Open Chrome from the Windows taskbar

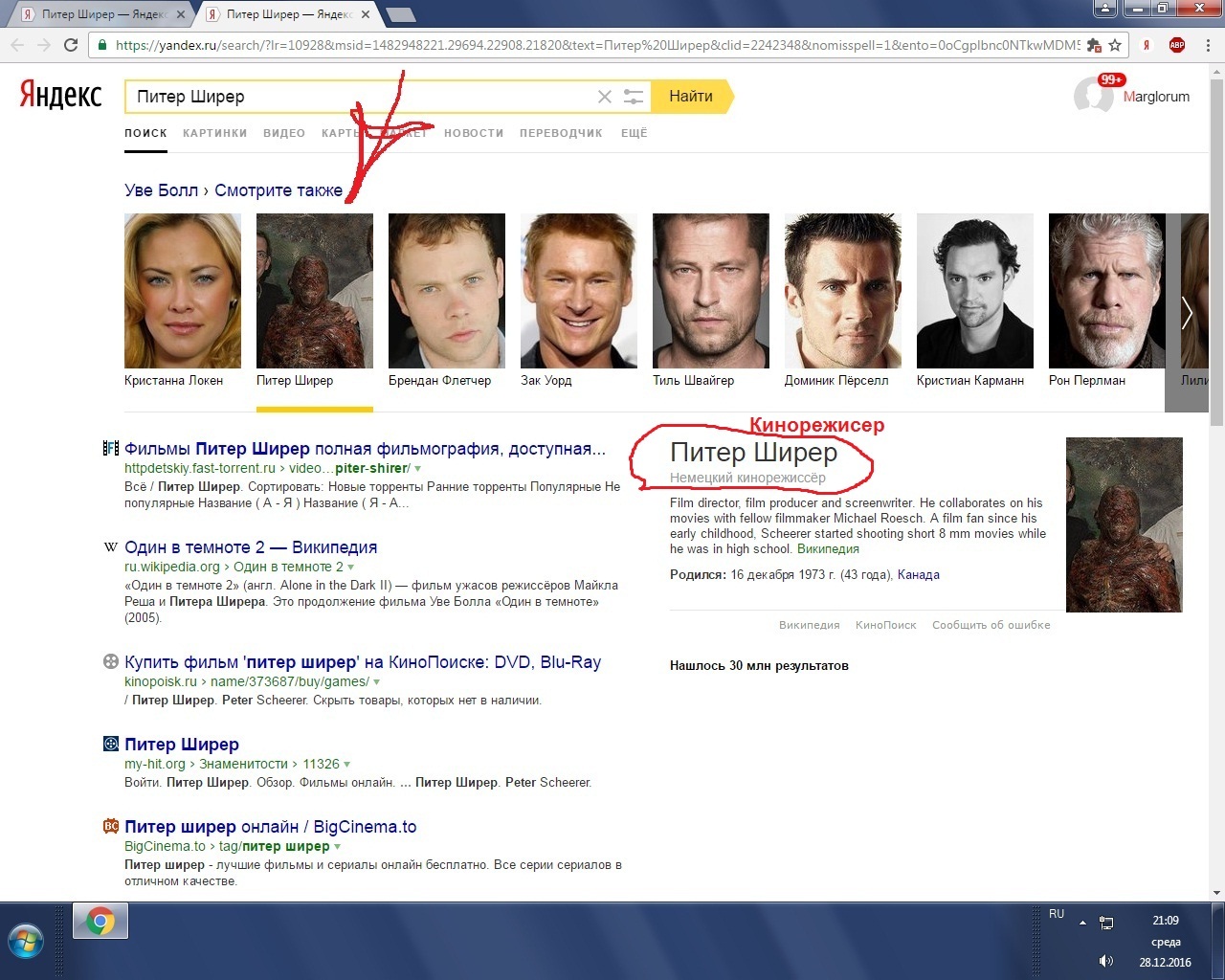pyautogui.click(x=100, y=922)
